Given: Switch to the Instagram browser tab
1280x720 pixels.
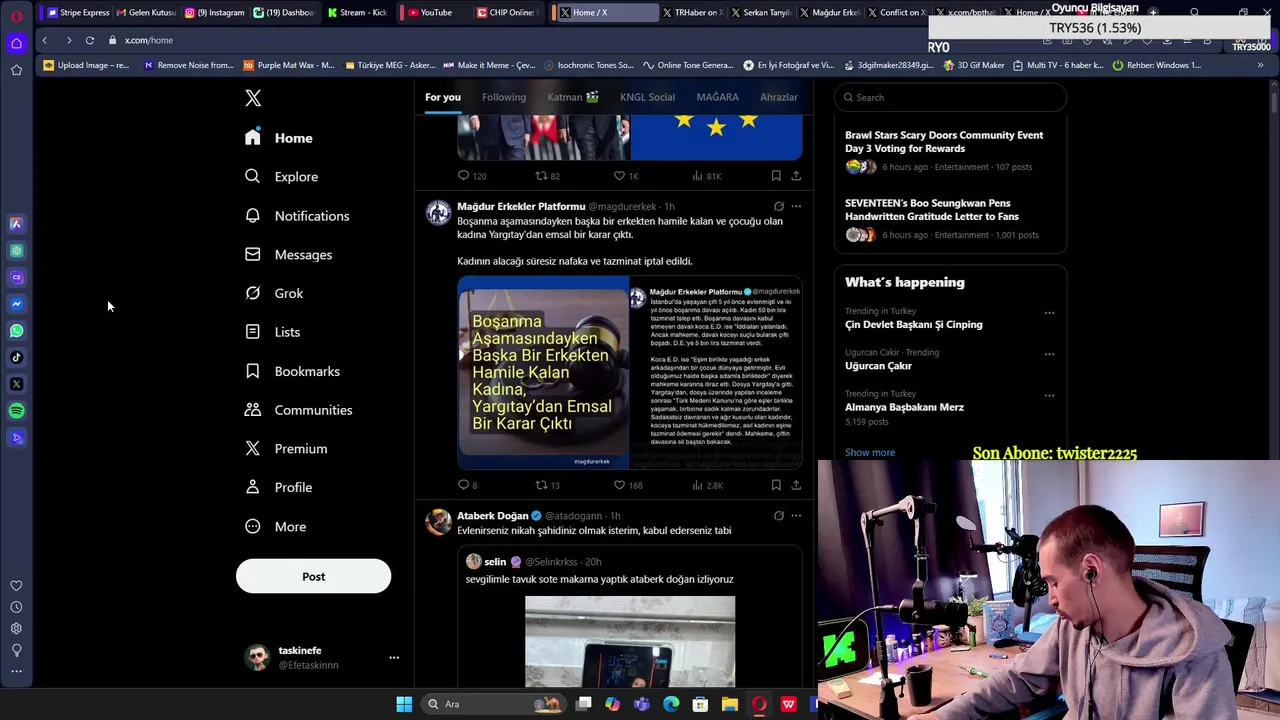Looking at the screenshot, I should coord(214,12).
